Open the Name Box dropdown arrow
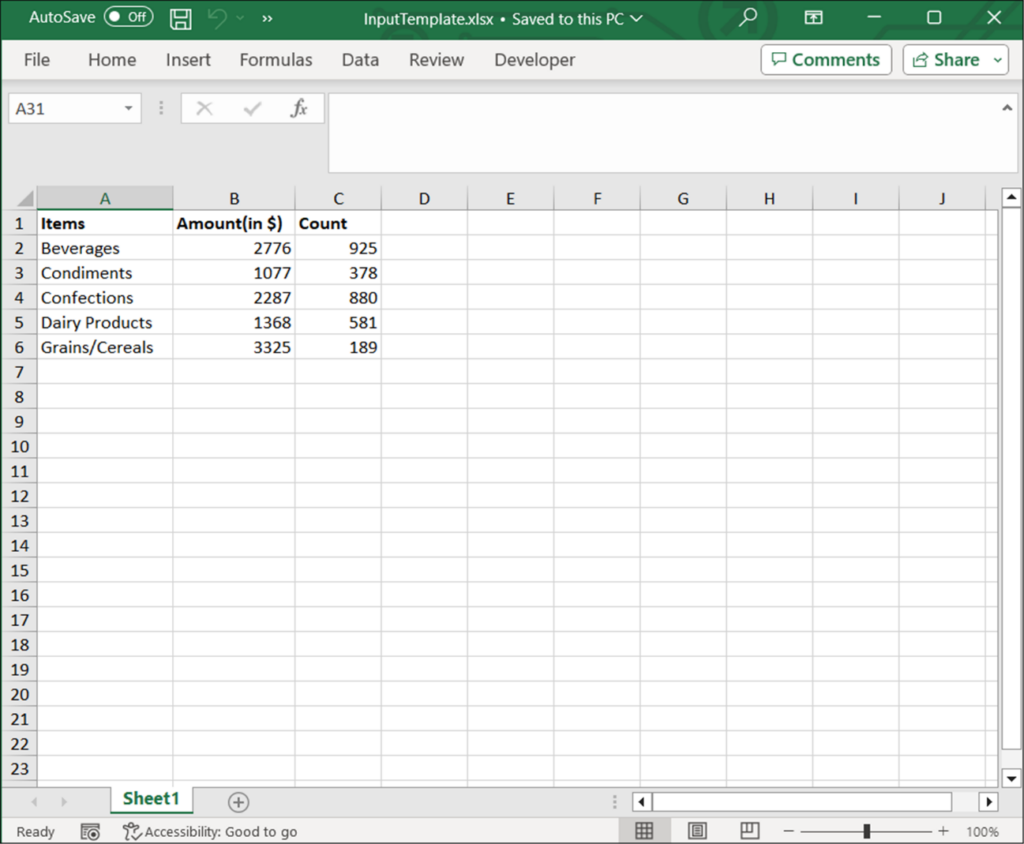The height and width of the screenshot is (844, 1024). point(127,108)
